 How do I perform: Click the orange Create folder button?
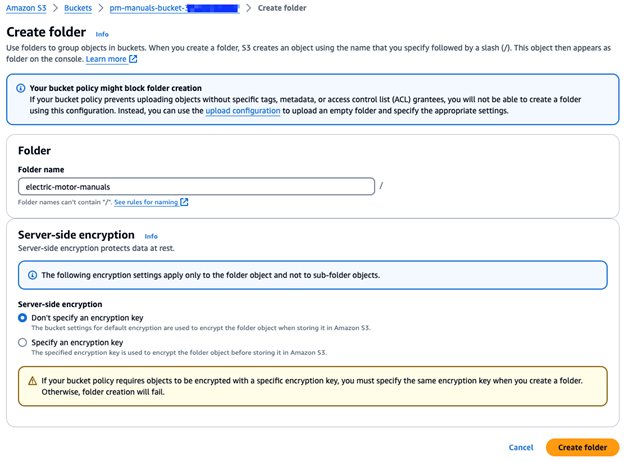582,447
